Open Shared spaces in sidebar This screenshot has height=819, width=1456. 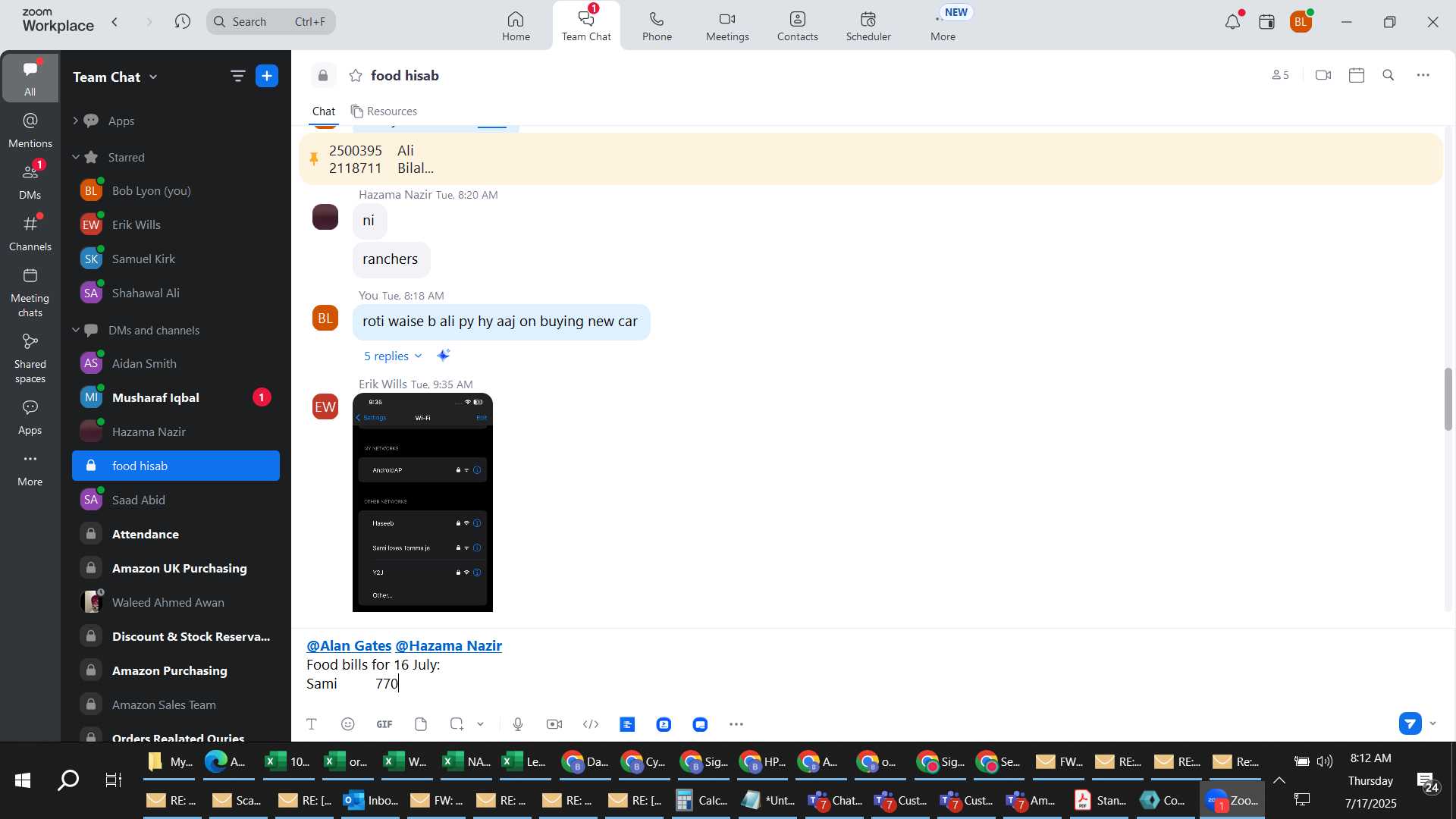(x=30, y=359)
